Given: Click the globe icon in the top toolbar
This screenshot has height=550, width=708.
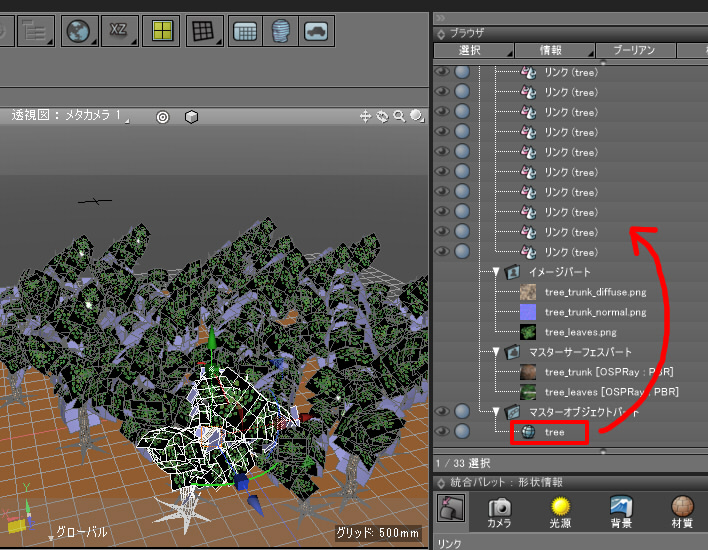Looking at the screenshot, I should [x=76, y=31].
